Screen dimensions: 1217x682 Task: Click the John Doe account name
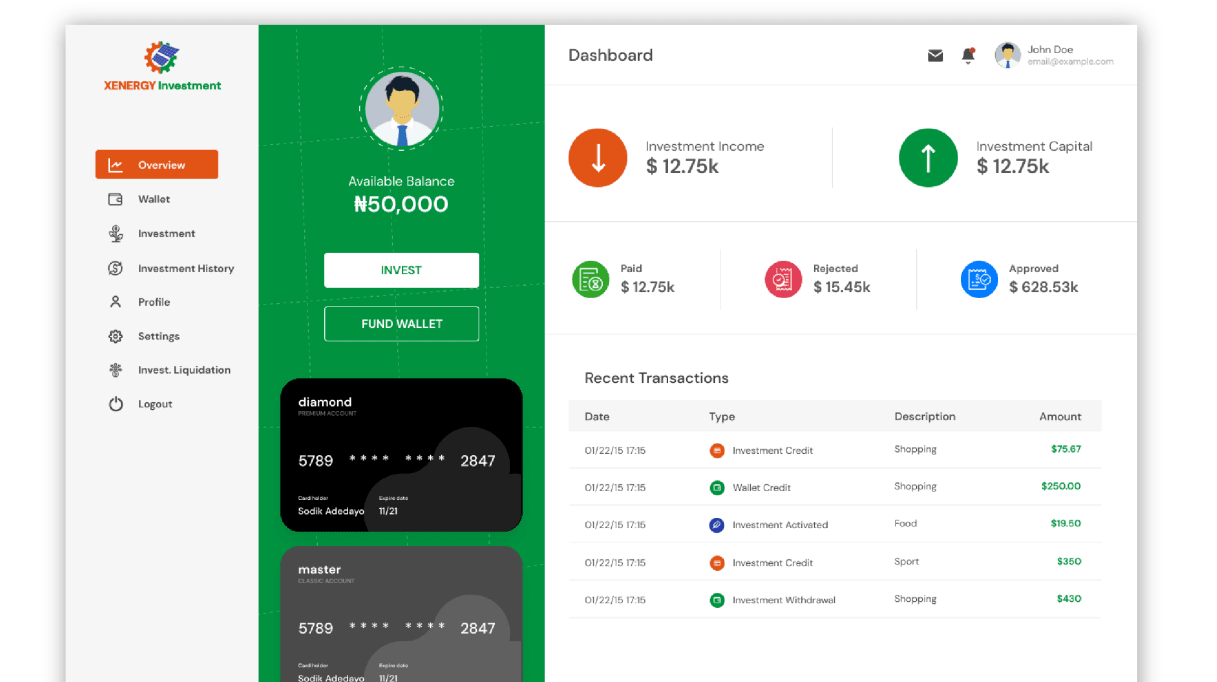[1050, 49]
